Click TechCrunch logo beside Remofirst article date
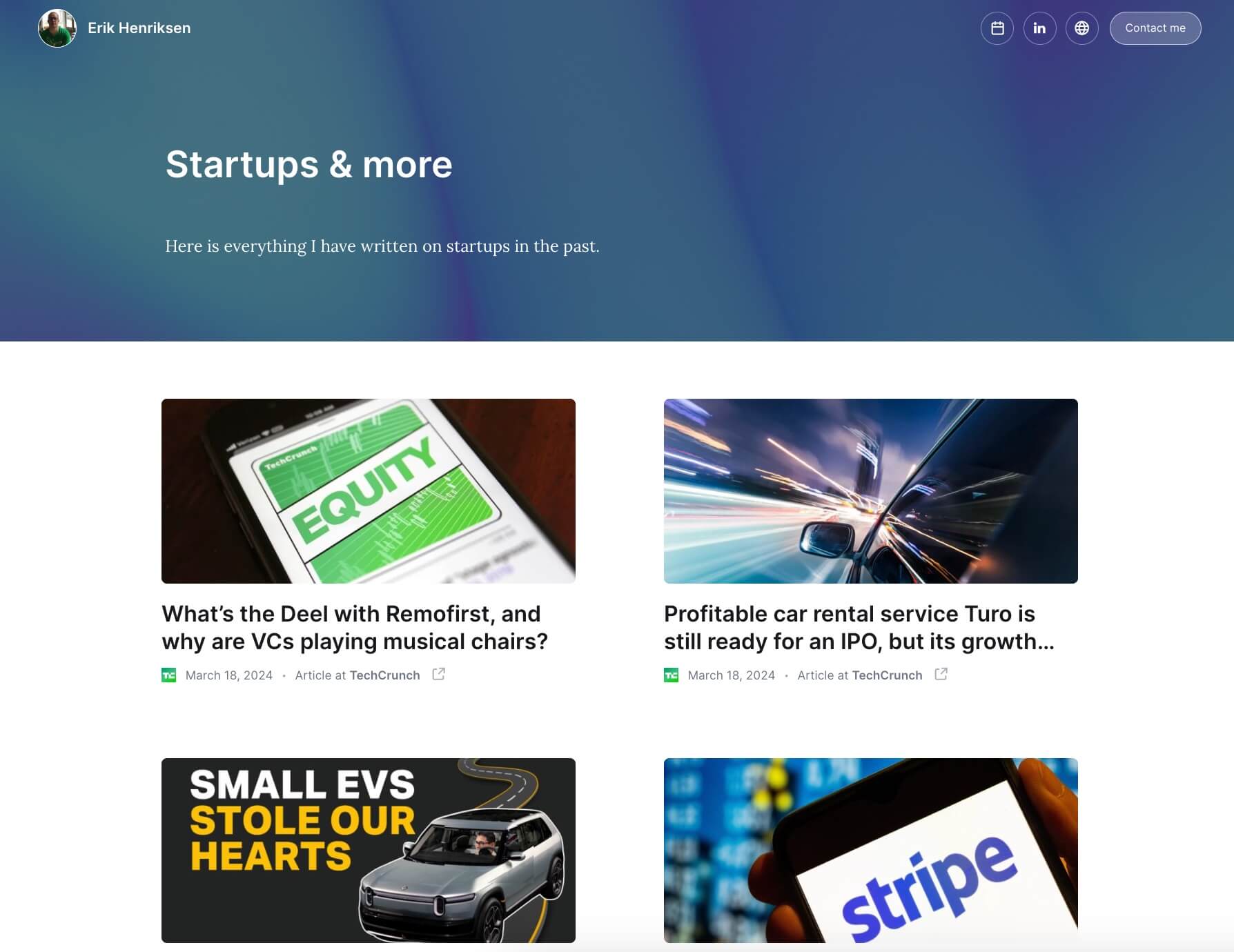 click(x=169, y=675)
